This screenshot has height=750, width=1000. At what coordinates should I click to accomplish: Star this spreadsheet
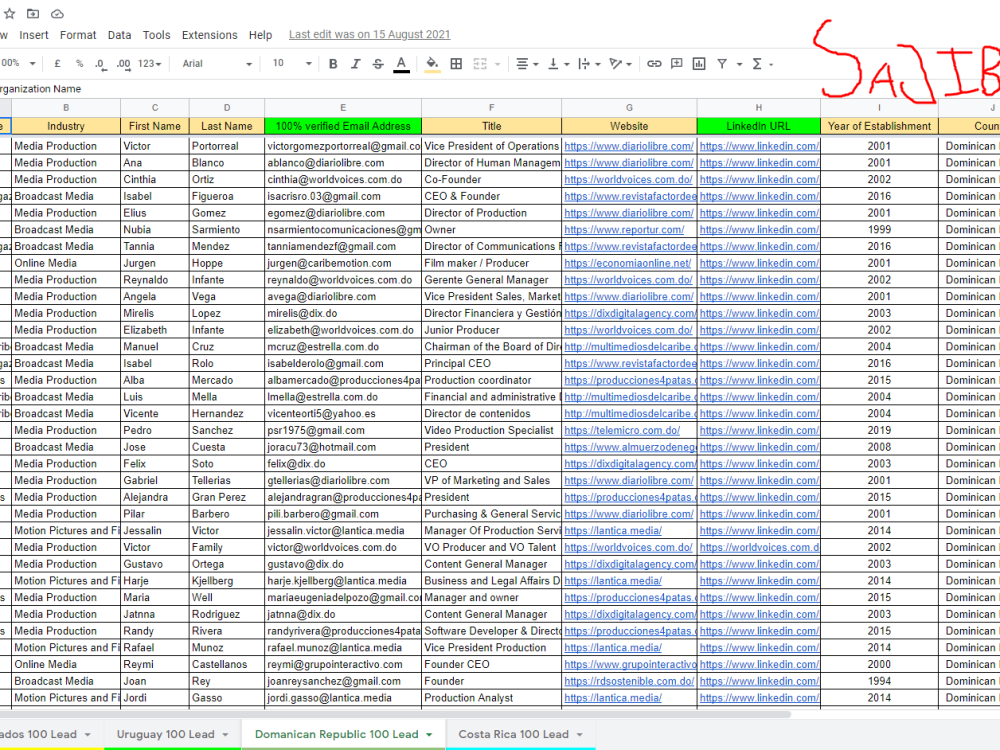(10, 13)
